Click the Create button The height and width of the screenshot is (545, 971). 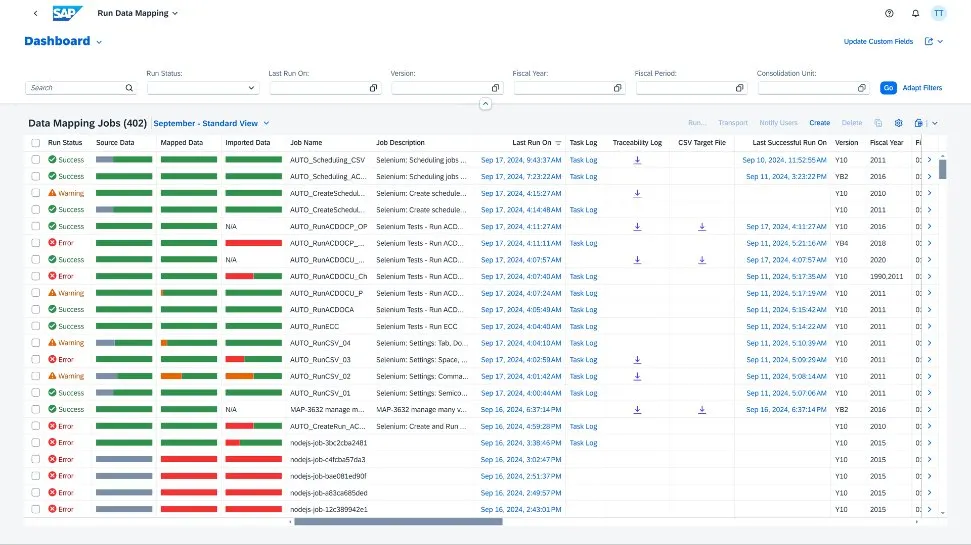coord(819,123)
